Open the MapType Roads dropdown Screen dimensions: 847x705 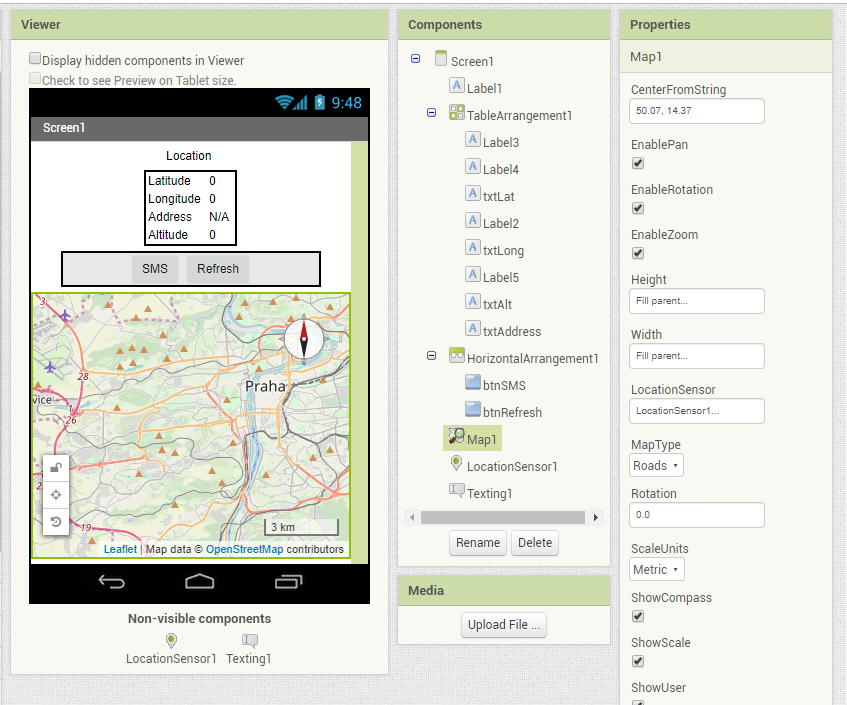(655, 465)
